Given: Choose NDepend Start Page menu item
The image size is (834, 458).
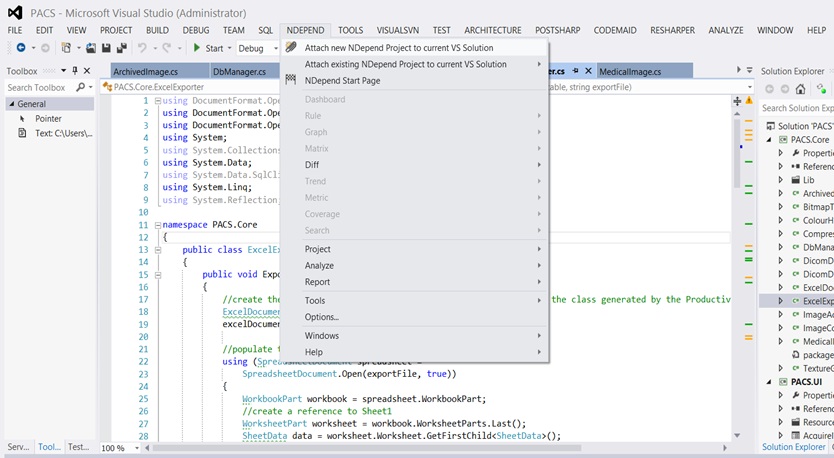Looking at the screenshot, I should click(414, 80).
